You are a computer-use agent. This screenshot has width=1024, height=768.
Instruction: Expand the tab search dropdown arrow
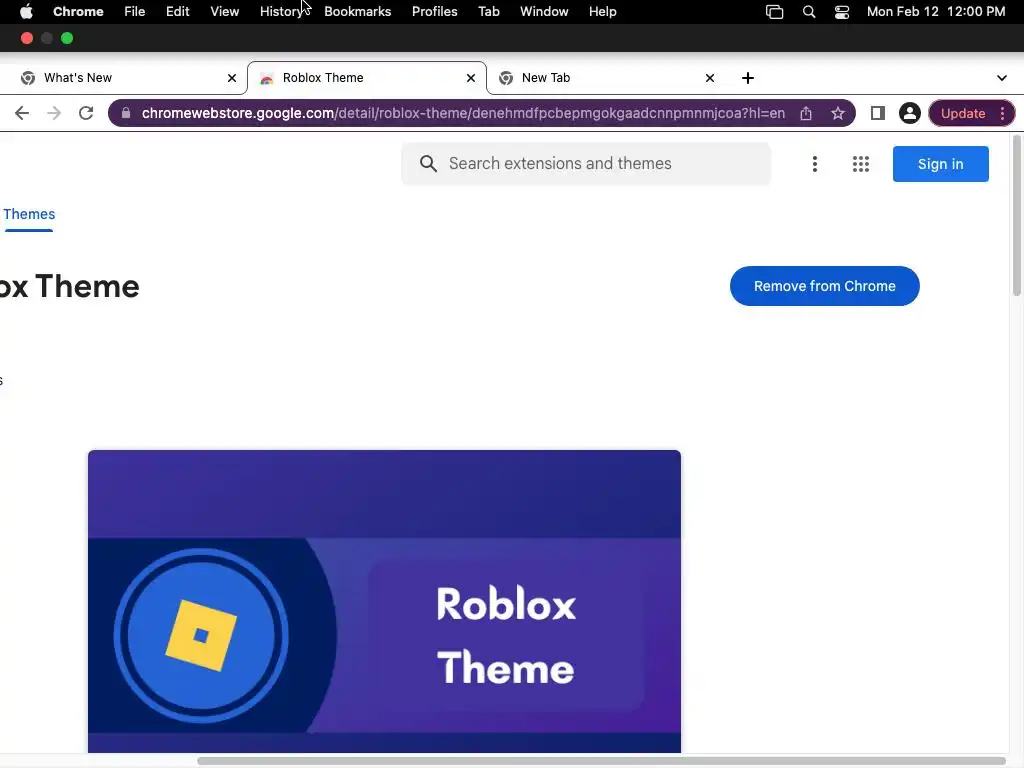(1002, 78)
